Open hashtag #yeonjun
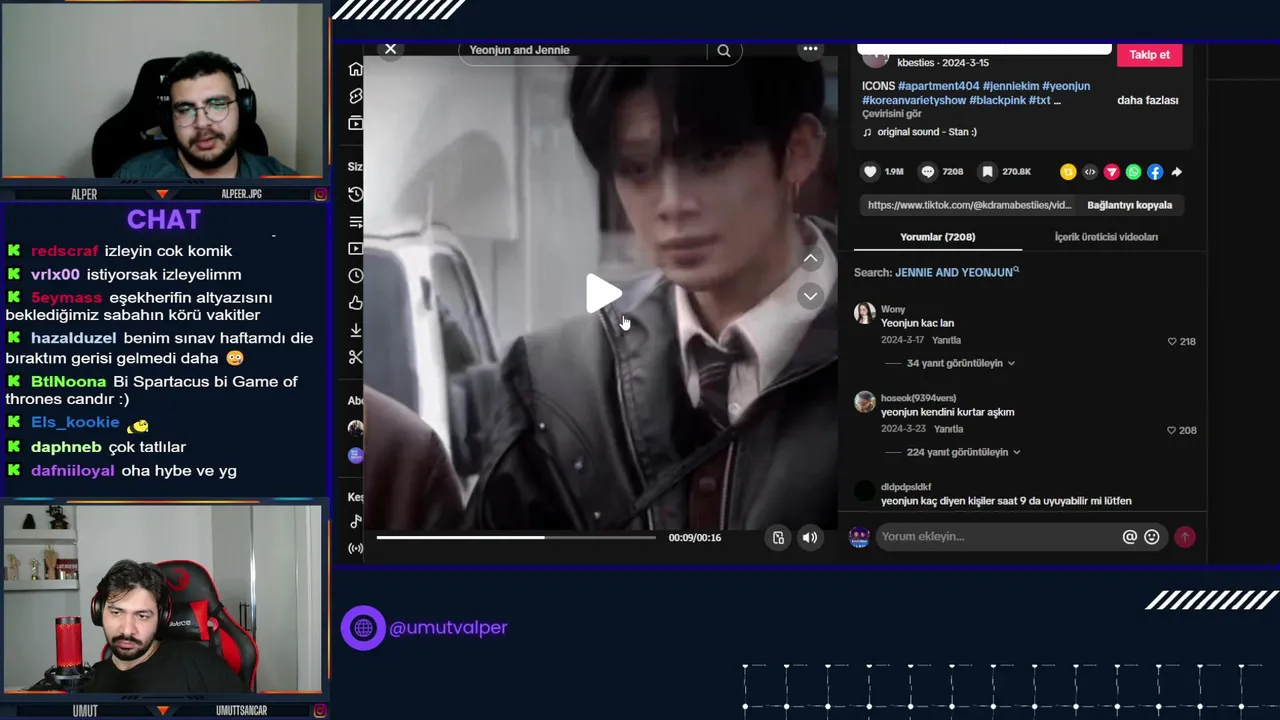The image size is (1280, 720). [x=1066, y=86]
